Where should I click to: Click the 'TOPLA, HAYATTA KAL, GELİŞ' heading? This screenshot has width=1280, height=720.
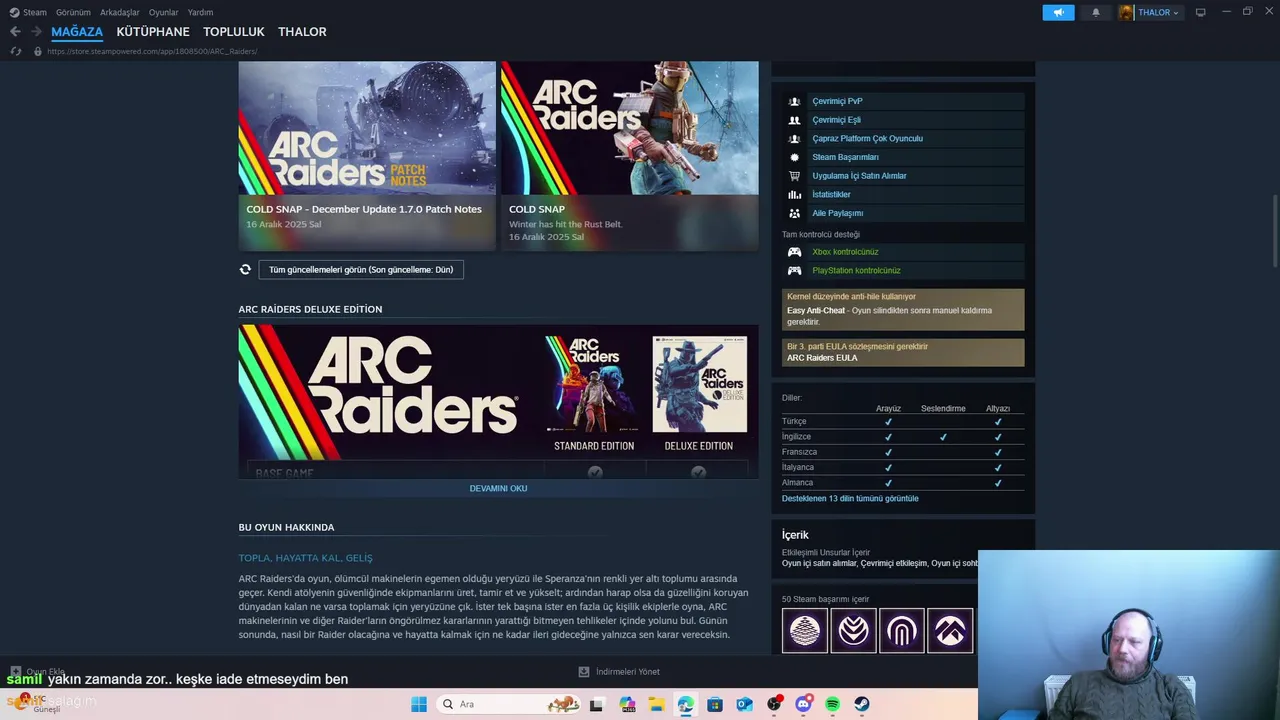point(305,558)
